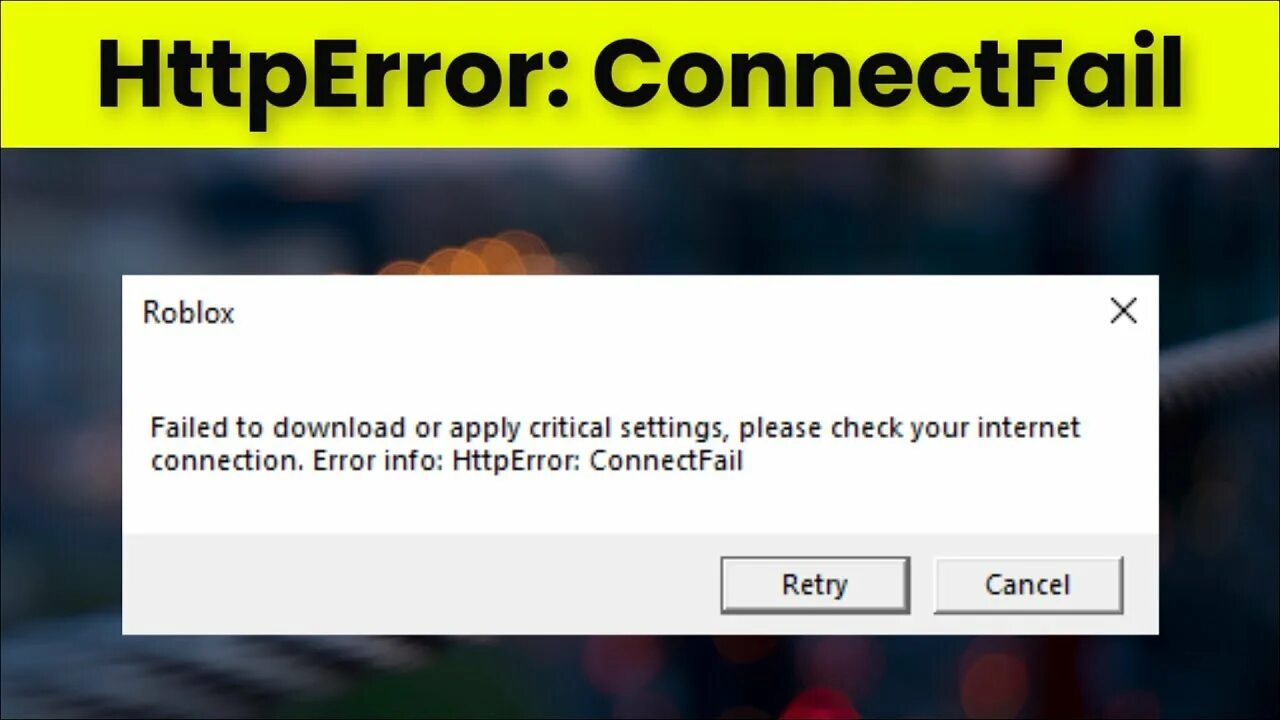Click the Retry button
1280x720 pixels.
pos(815,585)
